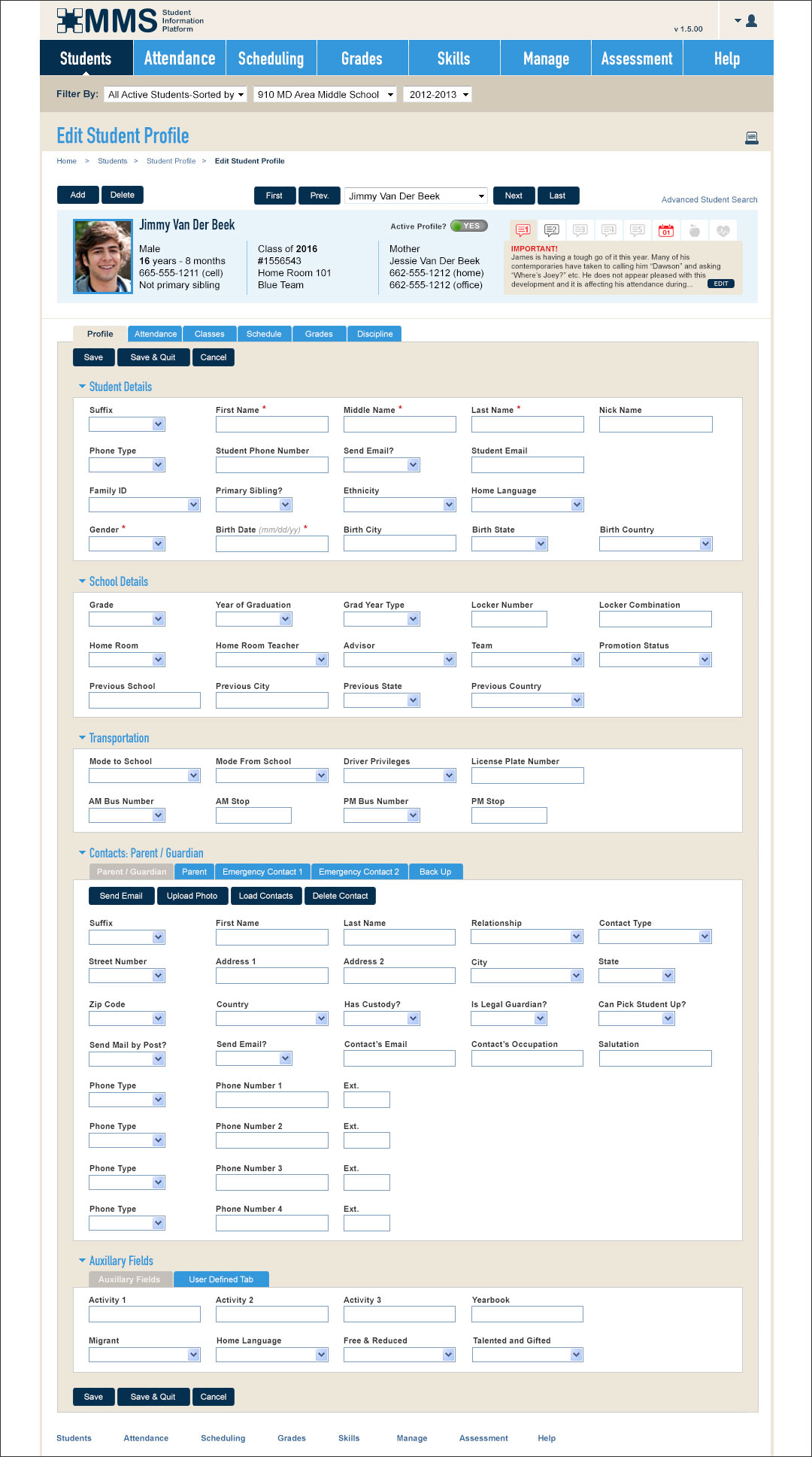Open the red calendar icon

[666, 230]
